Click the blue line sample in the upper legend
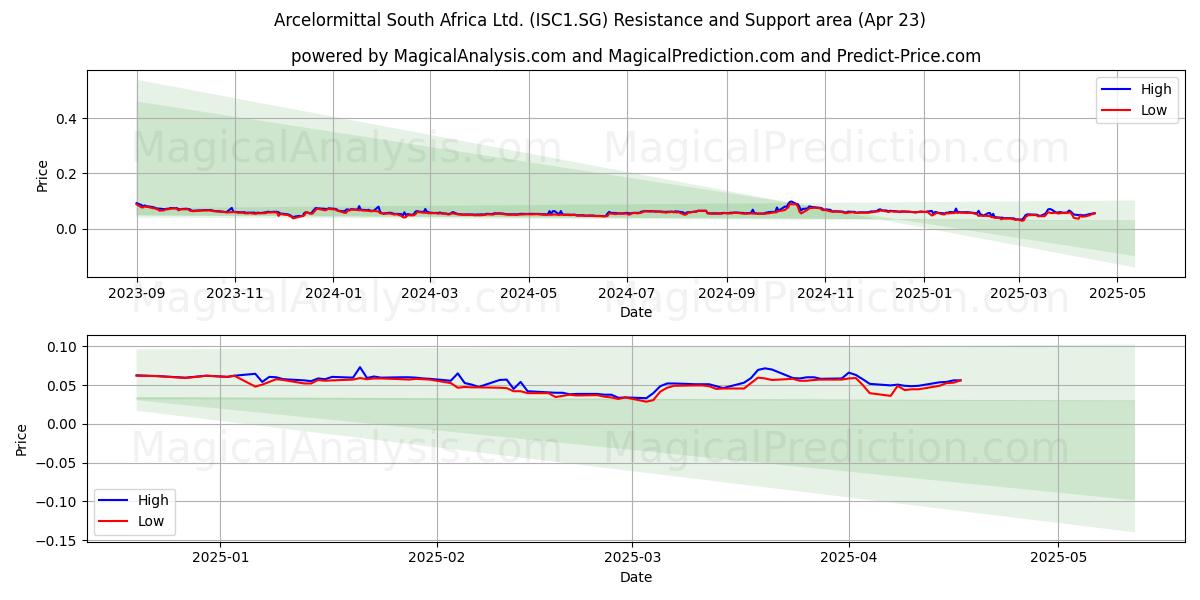The image size is (1200, 600). point(1118,90)
